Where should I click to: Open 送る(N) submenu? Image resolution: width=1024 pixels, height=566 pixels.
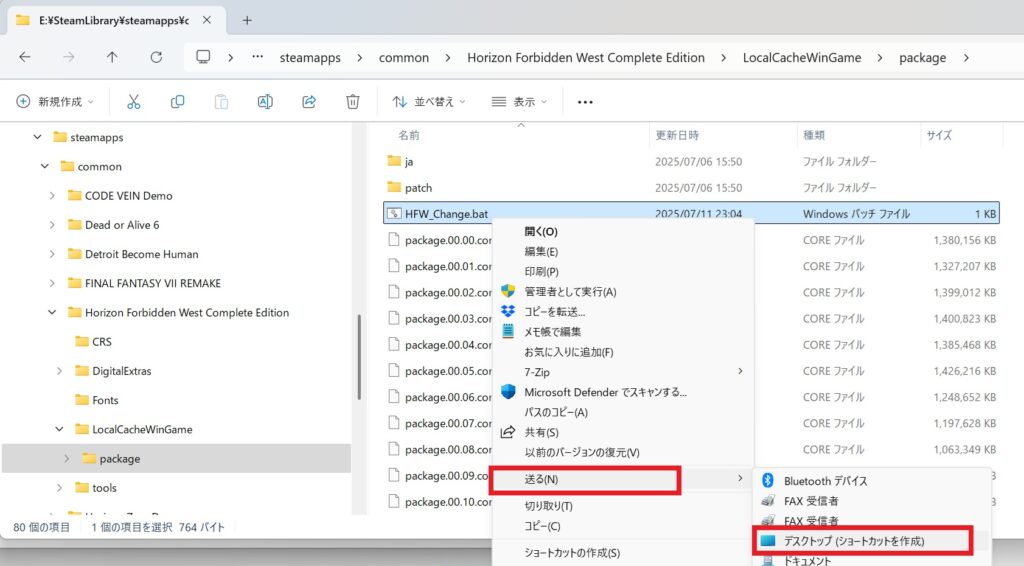point(623,479)
